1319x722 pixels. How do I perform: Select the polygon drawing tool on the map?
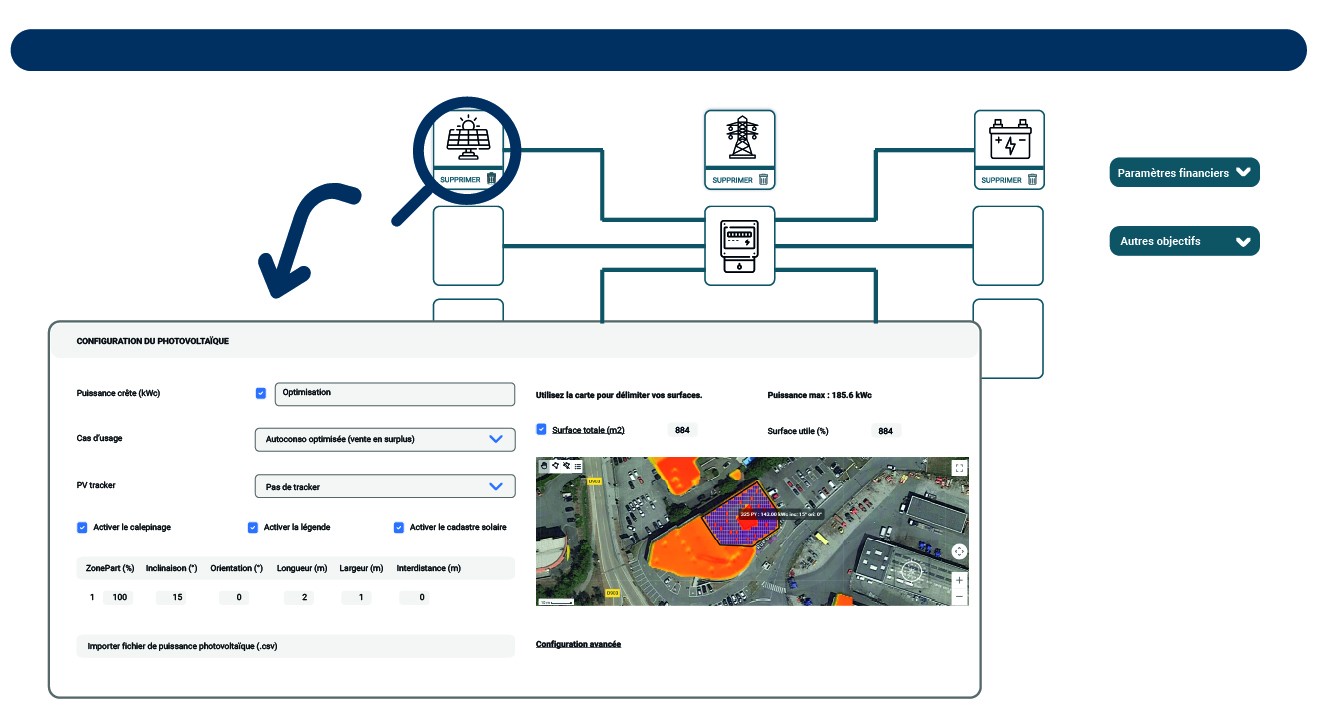[x=555, y=466]
